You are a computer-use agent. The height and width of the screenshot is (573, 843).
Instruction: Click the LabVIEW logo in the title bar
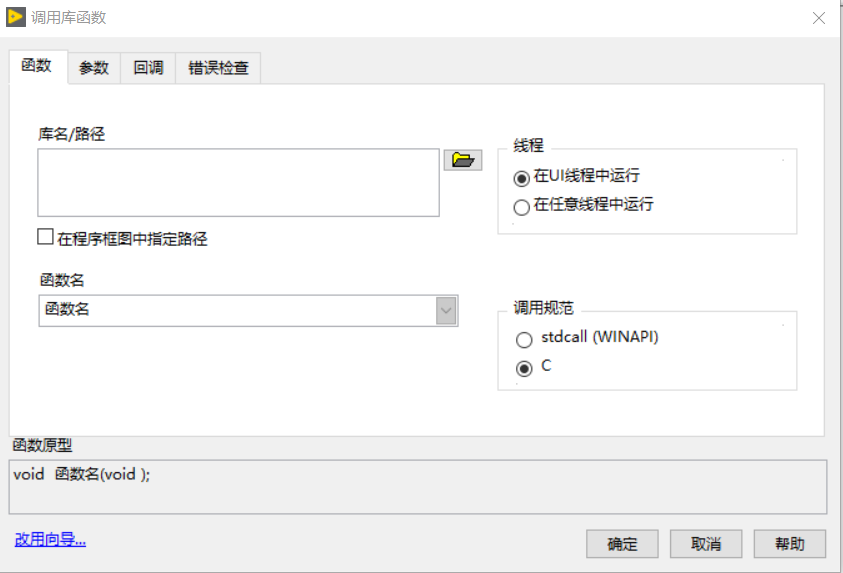(17, 17)
